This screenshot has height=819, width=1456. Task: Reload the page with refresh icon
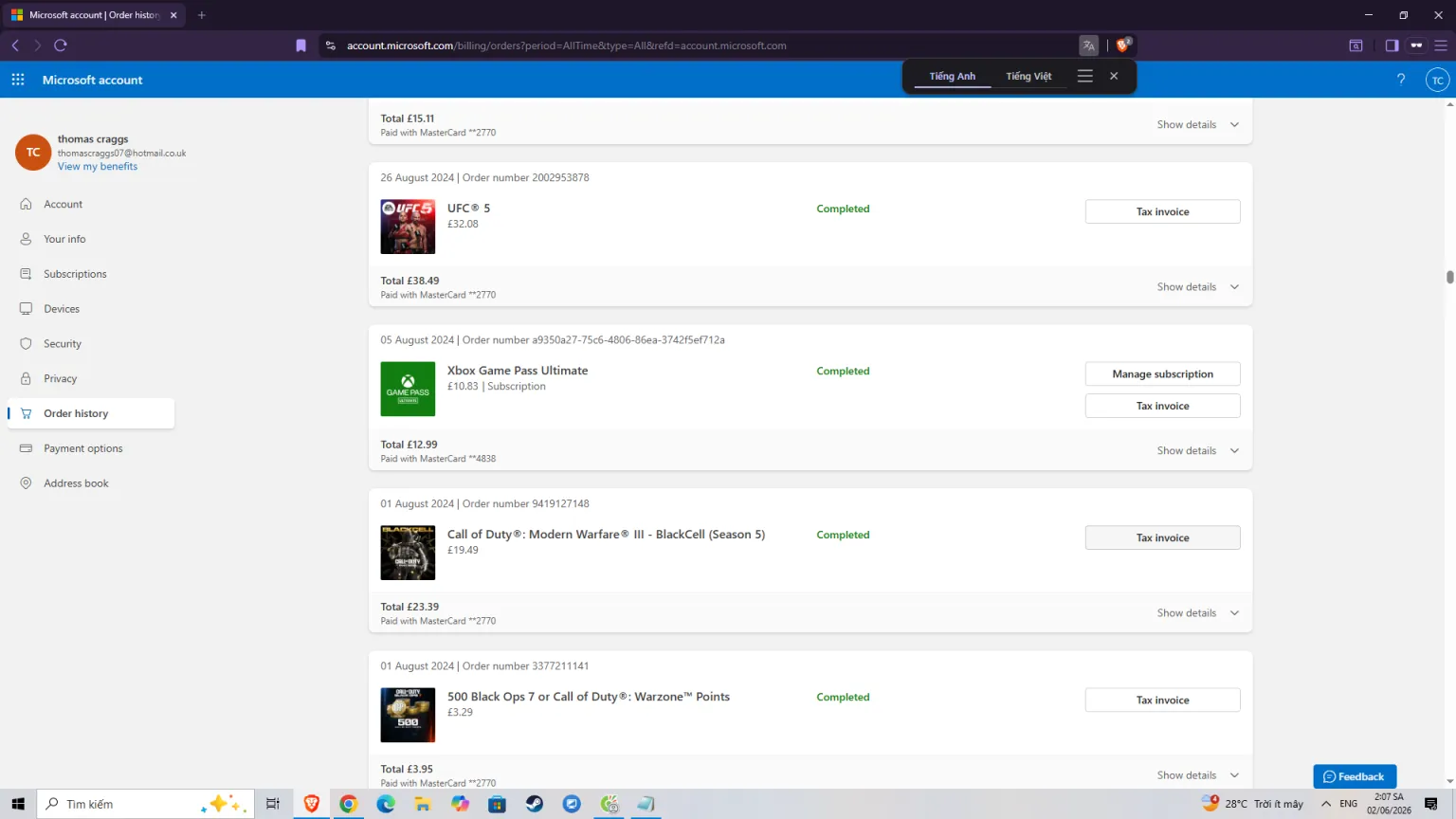point(61,45)
